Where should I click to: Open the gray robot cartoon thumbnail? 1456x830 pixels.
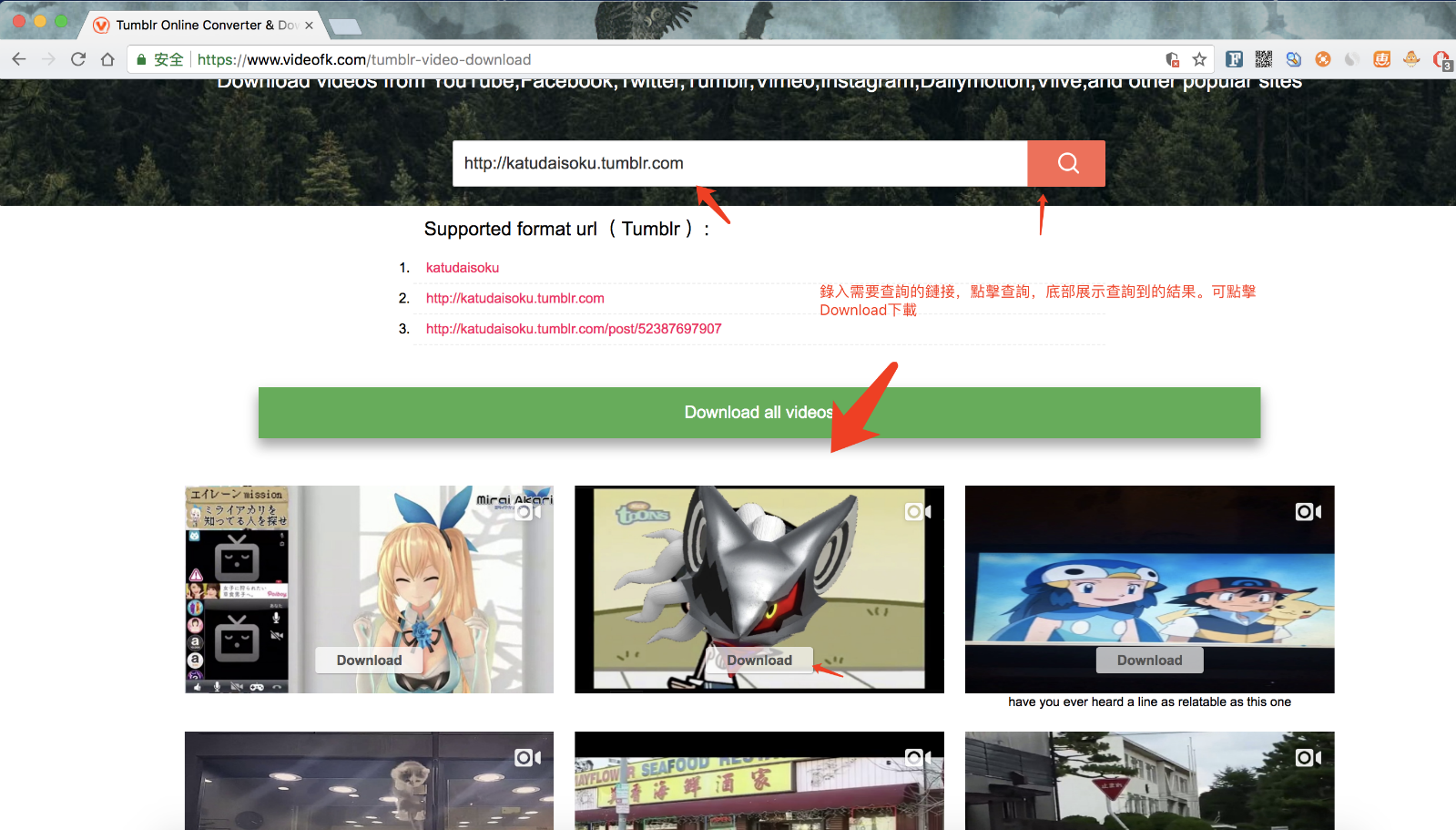click(x=759, y=589)
